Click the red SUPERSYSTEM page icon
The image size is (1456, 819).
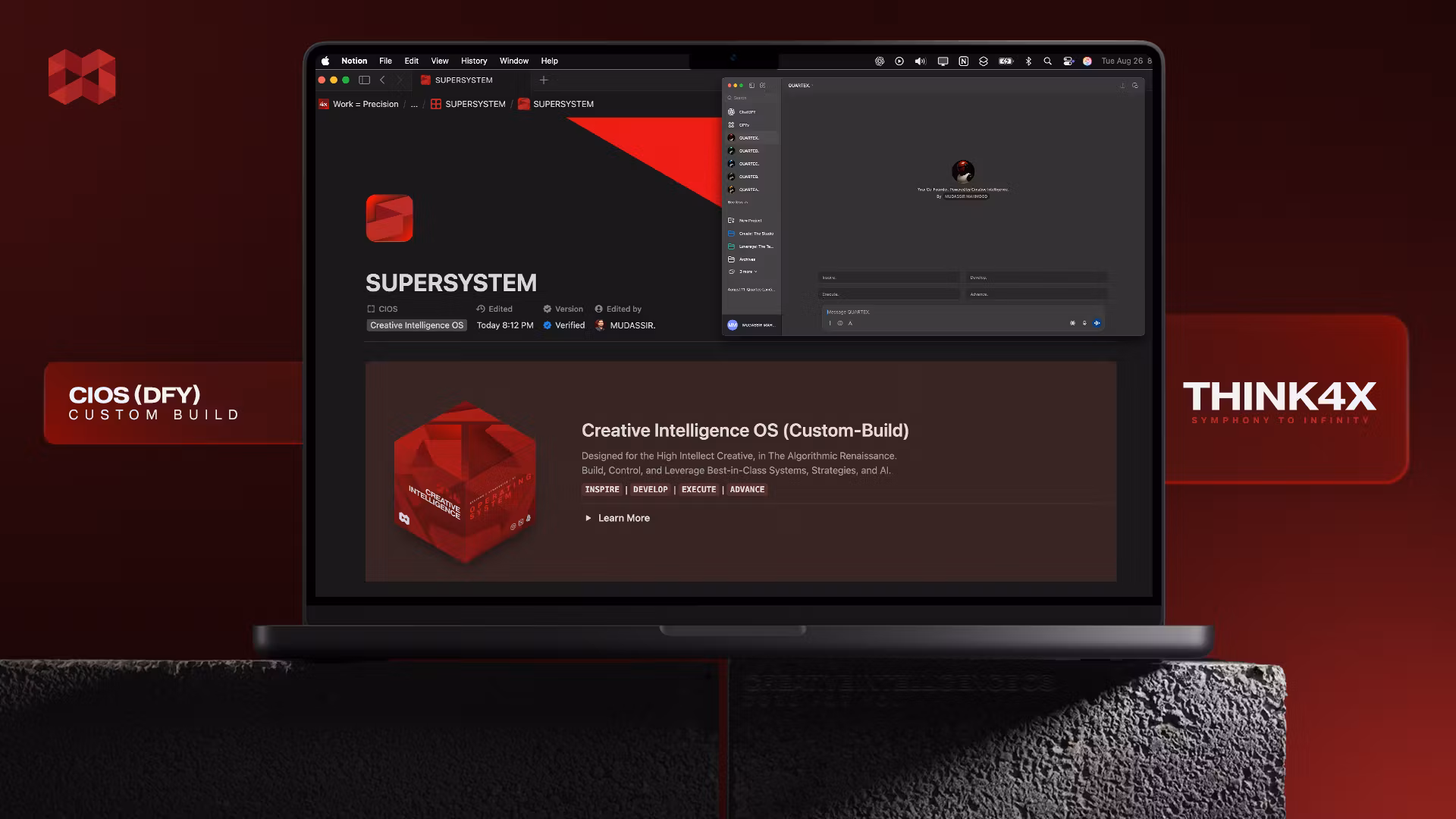pos(389,218)
